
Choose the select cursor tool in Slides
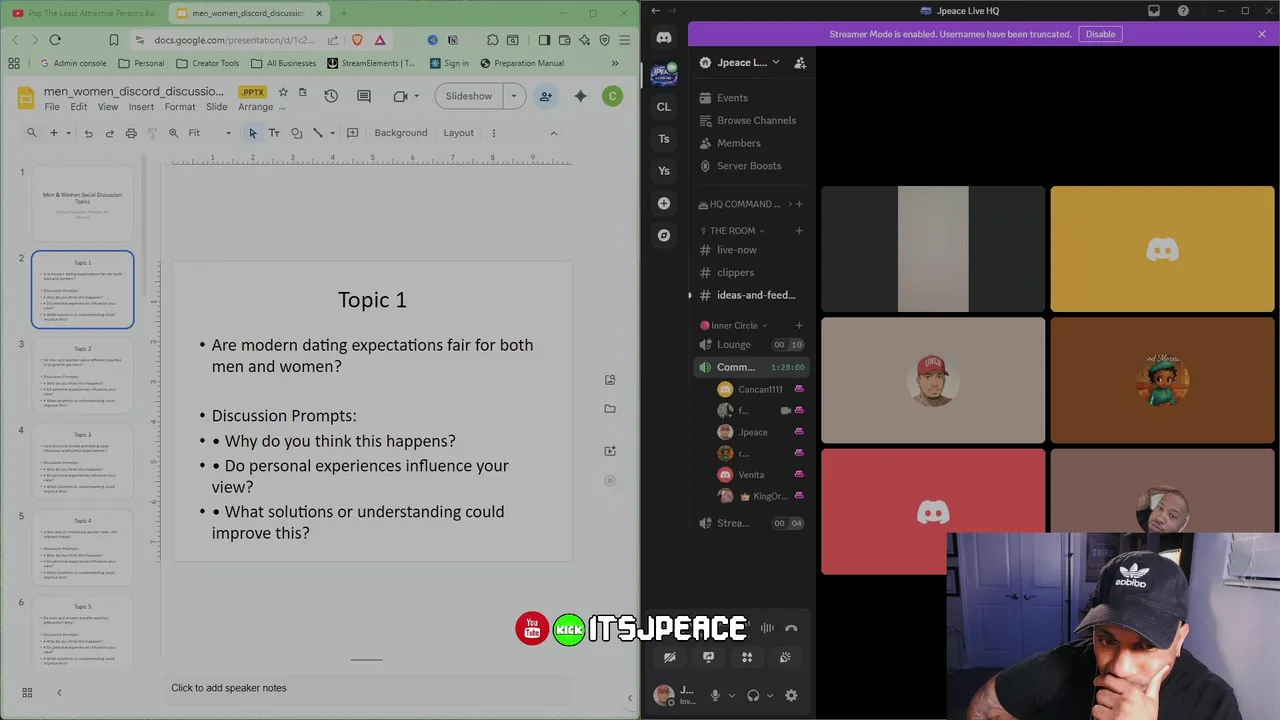(x=252, y=133)
